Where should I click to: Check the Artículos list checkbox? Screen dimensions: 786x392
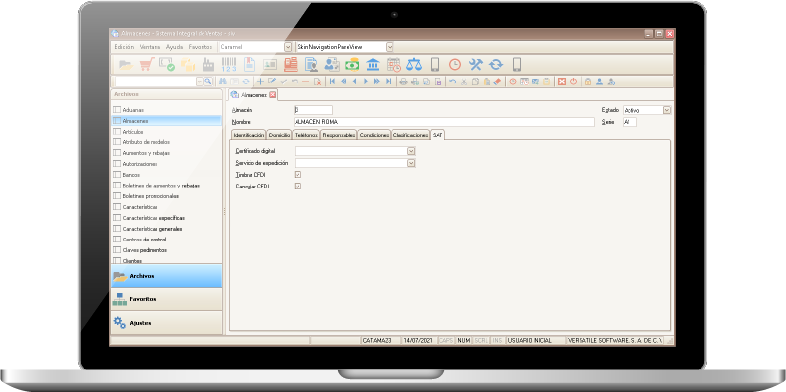coord(117,132)
